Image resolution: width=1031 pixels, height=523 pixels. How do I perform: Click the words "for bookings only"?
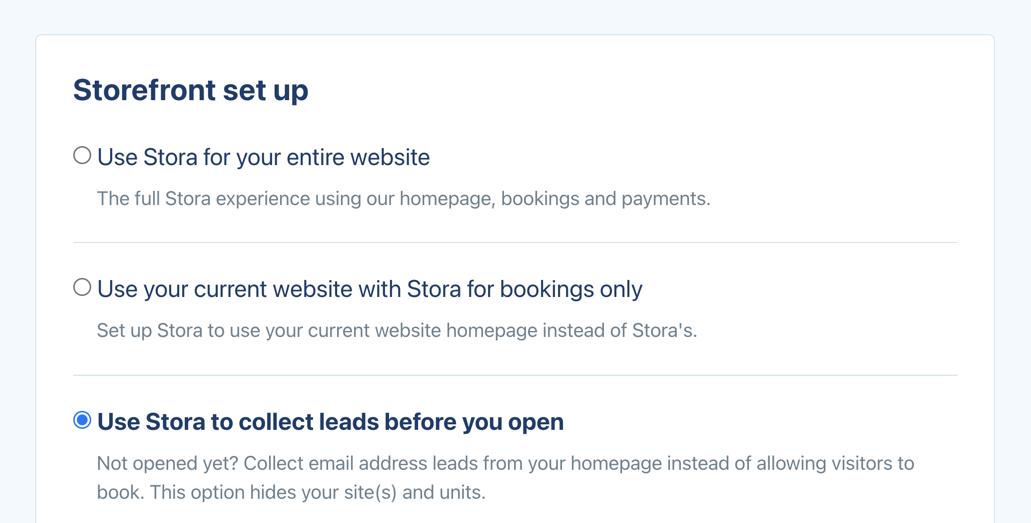tap(558, 289)
